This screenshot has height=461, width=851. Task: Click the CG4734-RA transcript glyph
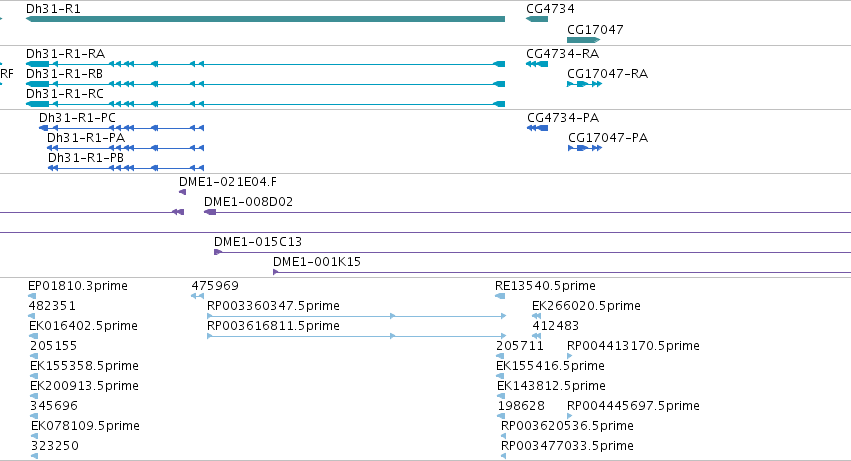537,64
